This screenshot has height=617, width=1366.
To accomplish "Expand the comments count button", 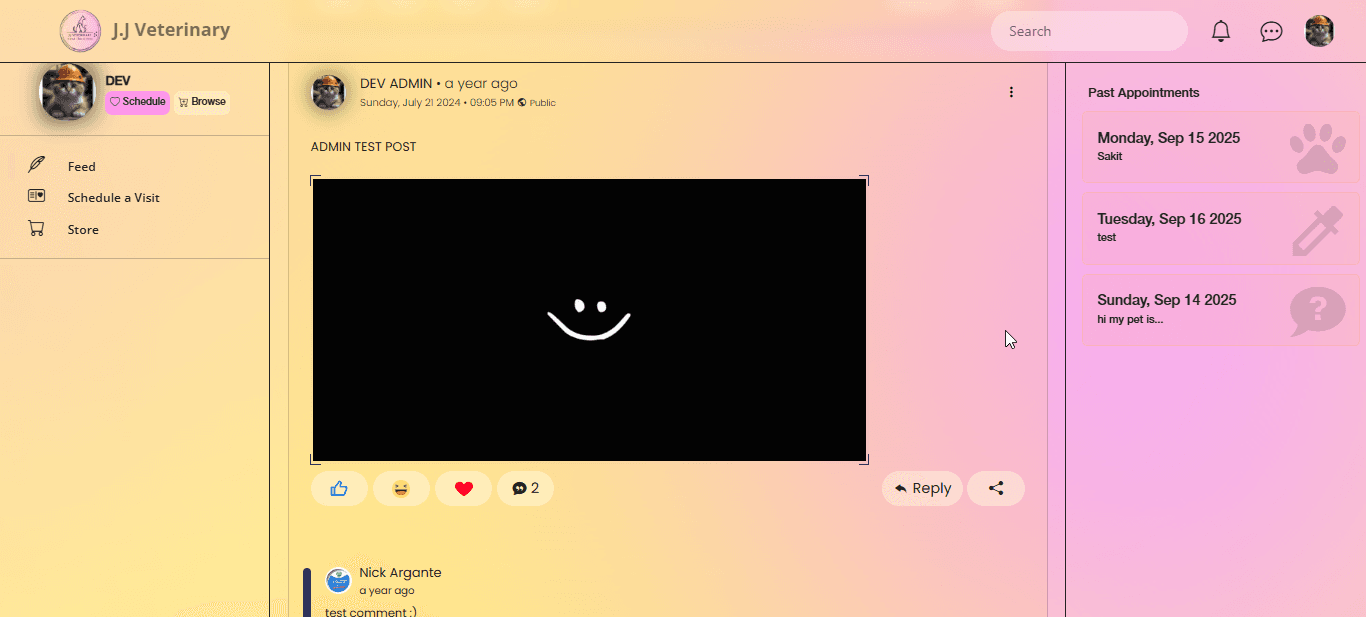I will tap(525, 489).
